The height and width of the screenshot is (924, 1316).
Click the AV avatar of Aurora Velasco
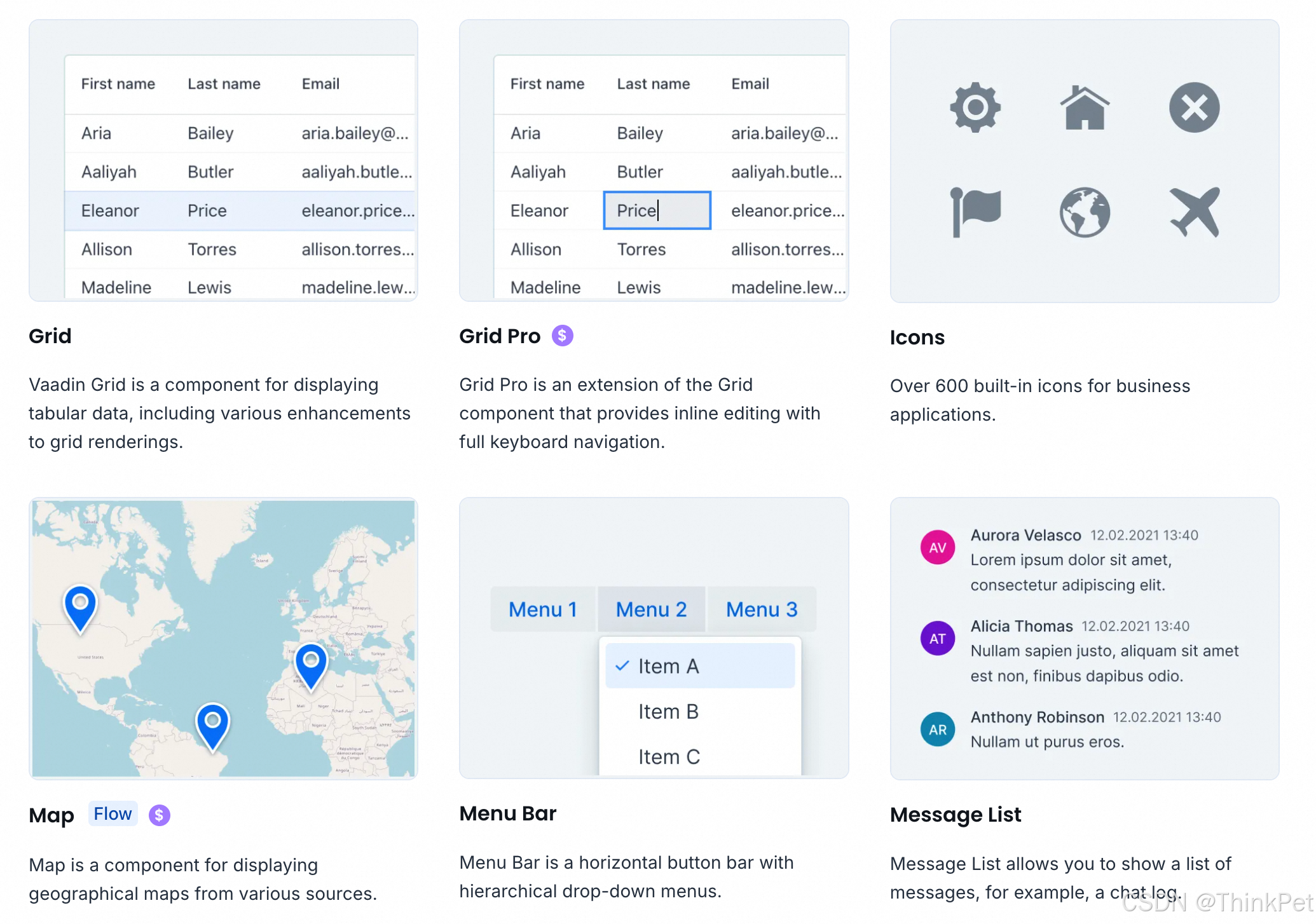937,548
